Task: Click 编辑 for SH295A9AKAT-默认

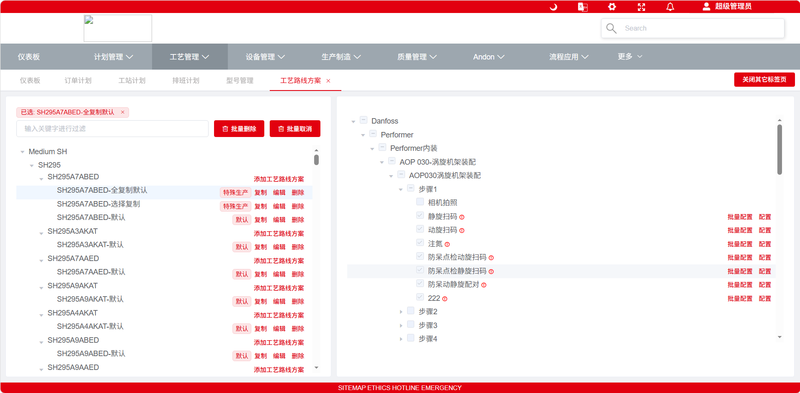Action: (279, 301)
